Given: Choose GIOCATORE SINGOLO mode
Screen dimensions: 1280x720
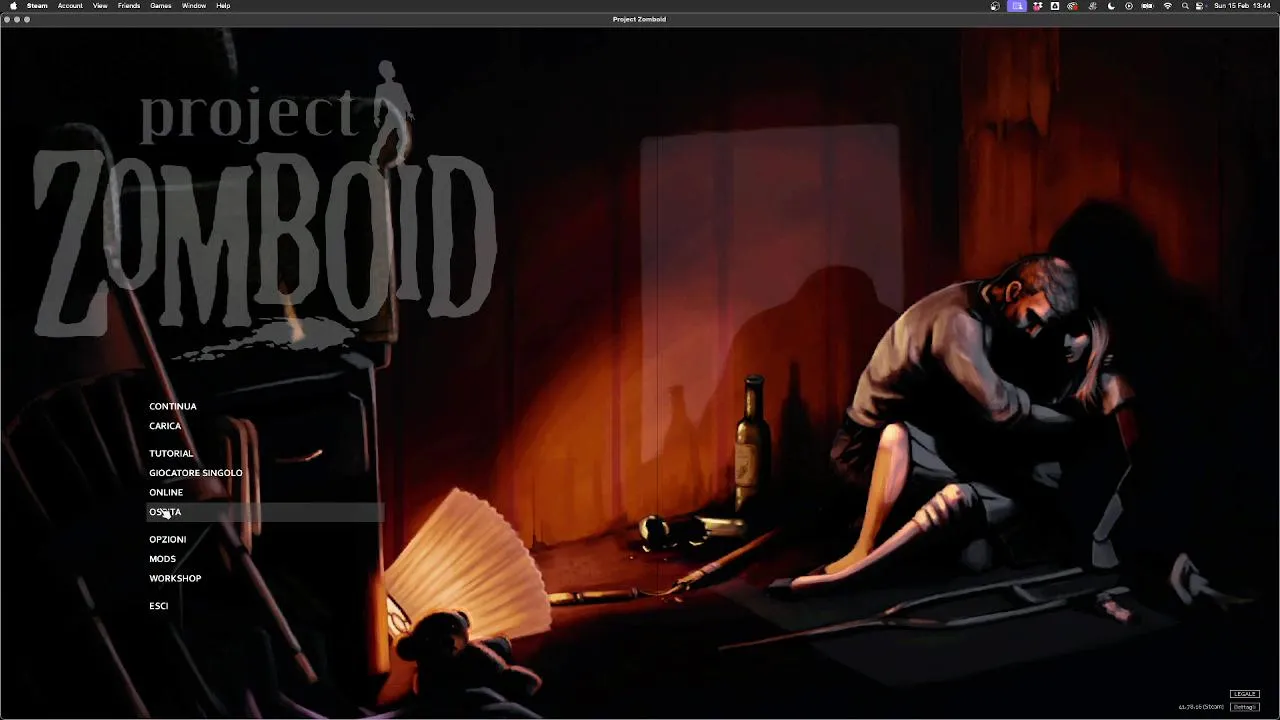Looking at the screenshot, I should coord(196,473).
